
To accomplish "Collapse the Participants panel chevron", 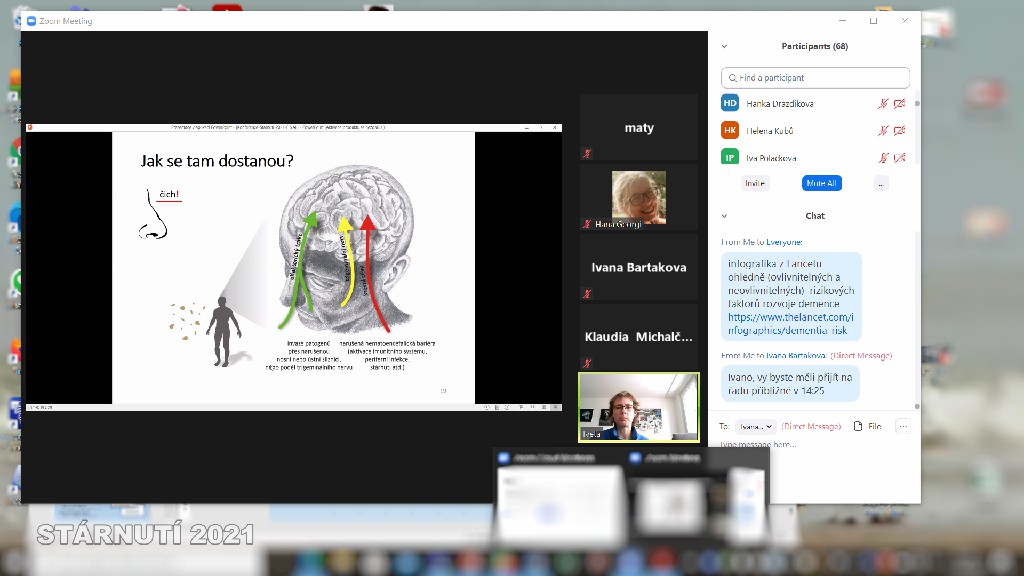I will pos(725,46).
